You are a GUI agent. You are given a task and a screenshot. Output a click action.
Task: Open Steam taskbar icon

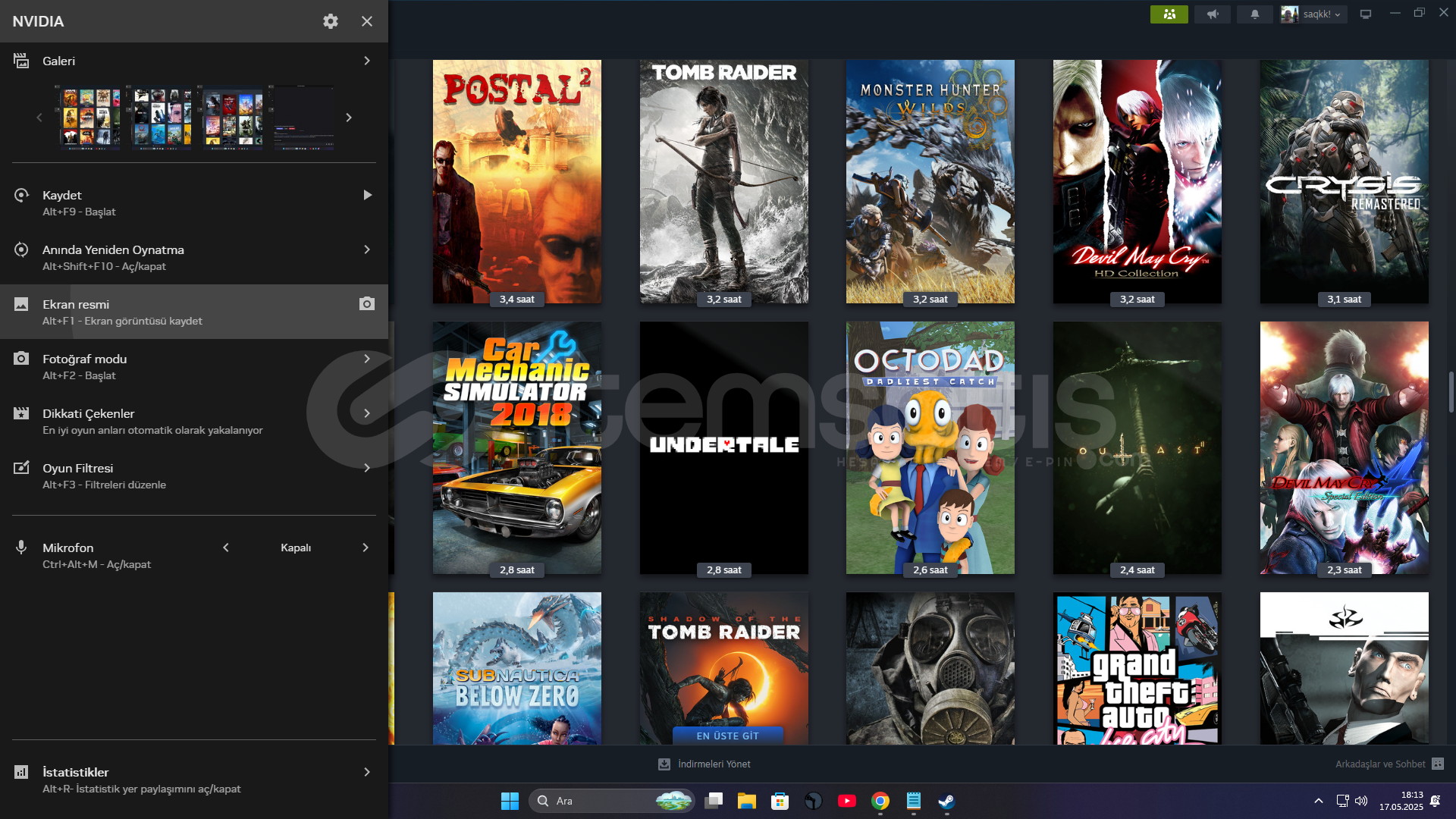[x=946, y=801]
